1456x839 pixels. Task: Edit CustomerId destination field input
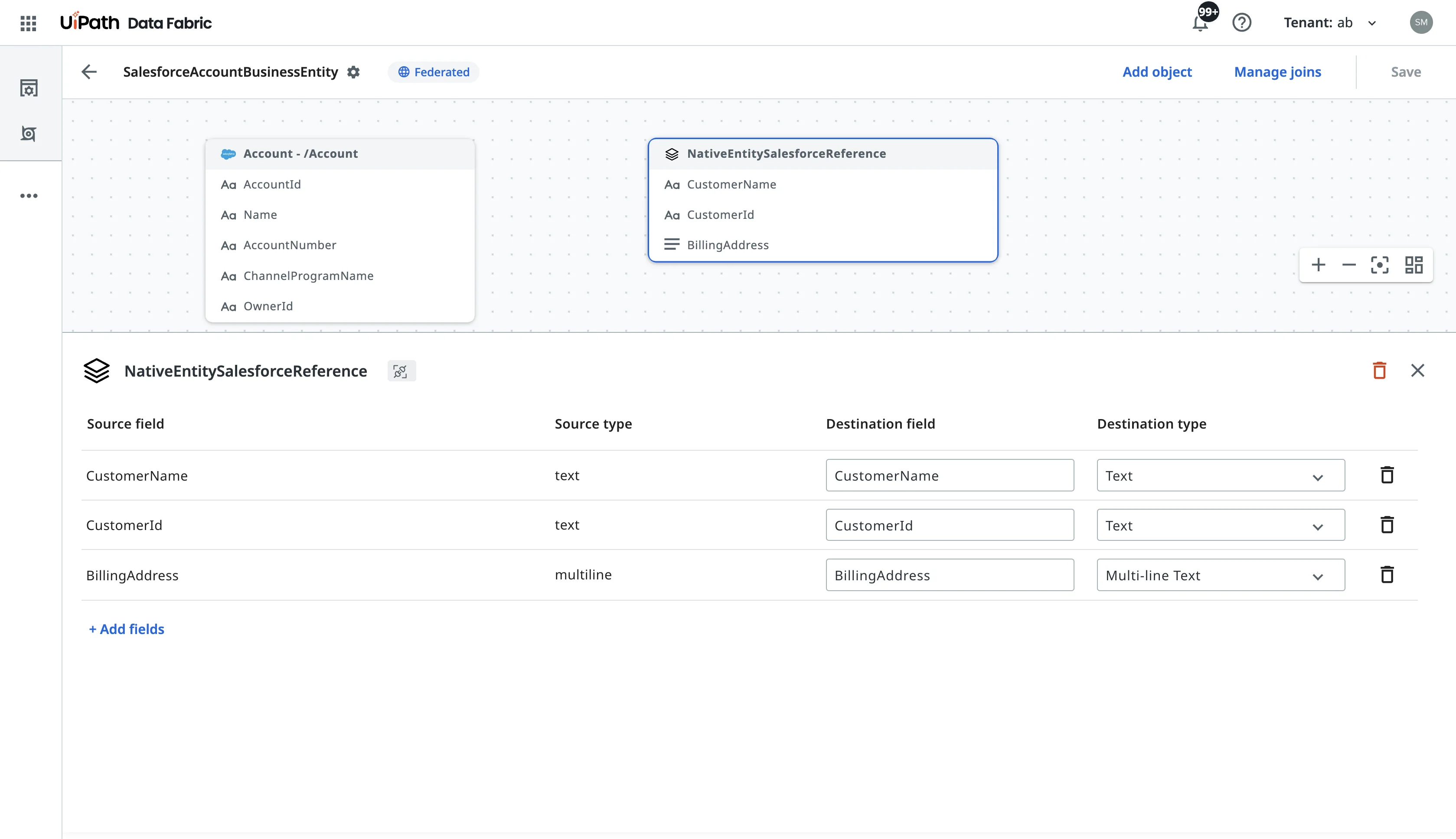click(x=949, y=525)
